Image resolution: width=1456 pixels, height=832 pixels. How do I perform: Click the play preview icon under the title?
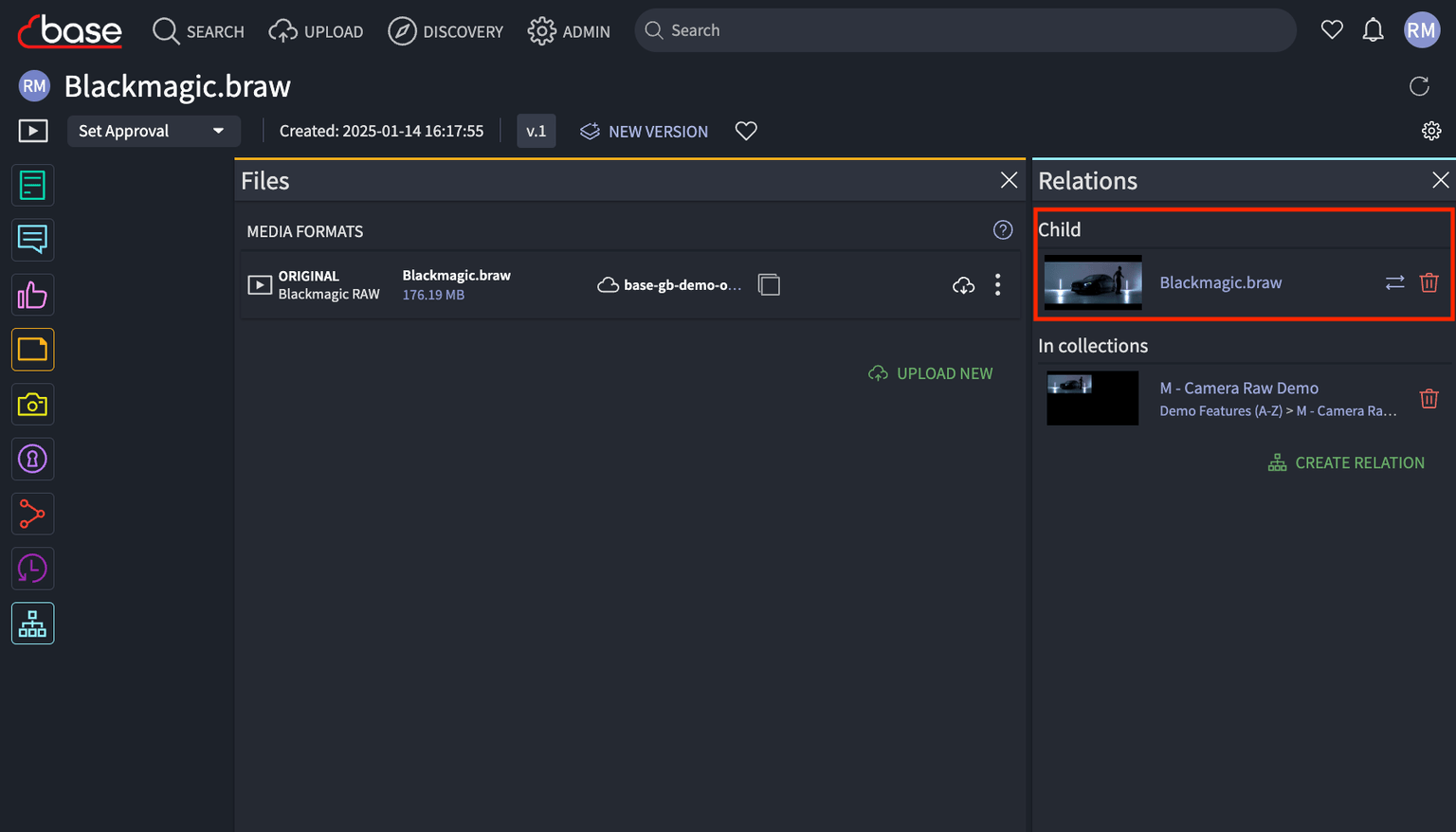[33, 131]
